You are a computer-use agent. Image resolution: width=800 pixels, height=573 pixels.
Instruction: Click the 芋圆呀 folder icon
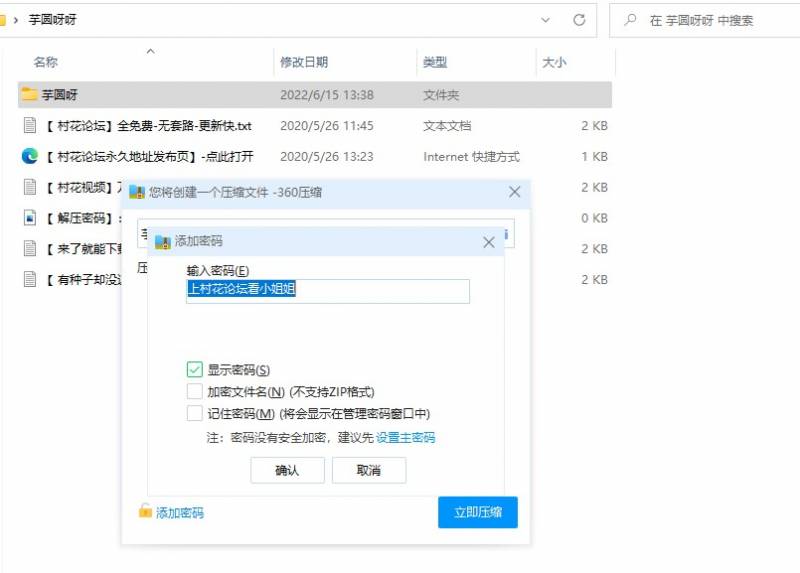(29, 95)
